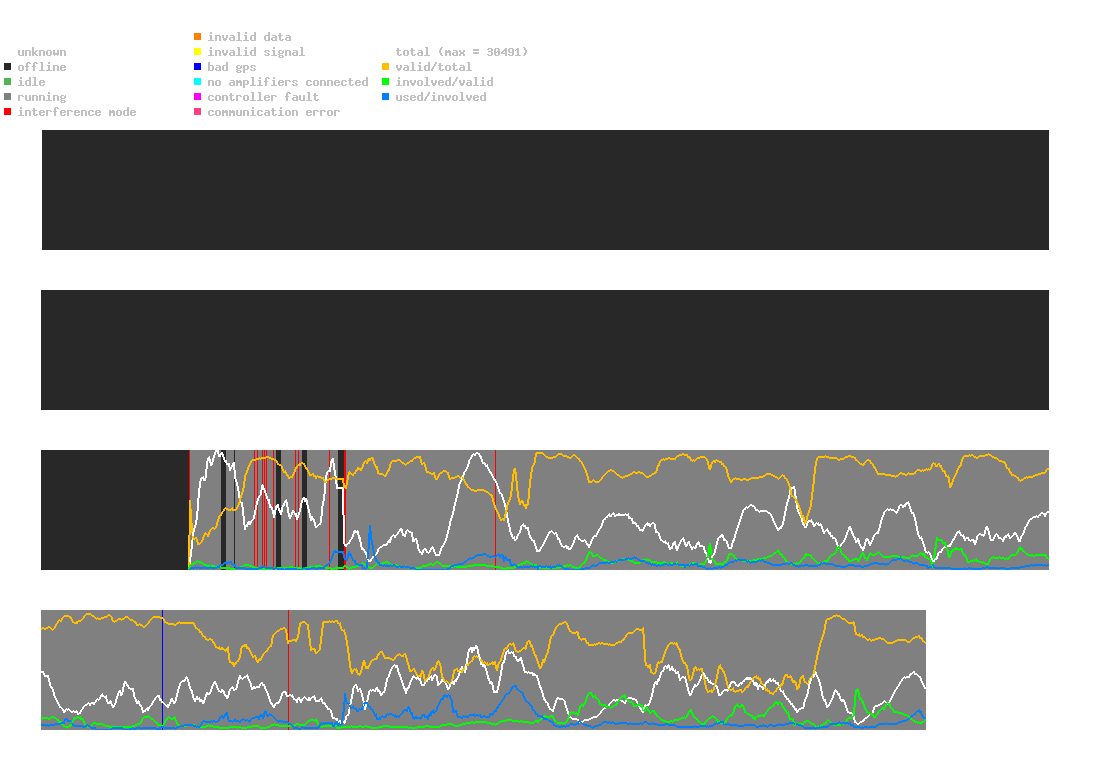1095x764 pixels.
Task: Click the blue bad gps swatch
Action: [198, 67]
